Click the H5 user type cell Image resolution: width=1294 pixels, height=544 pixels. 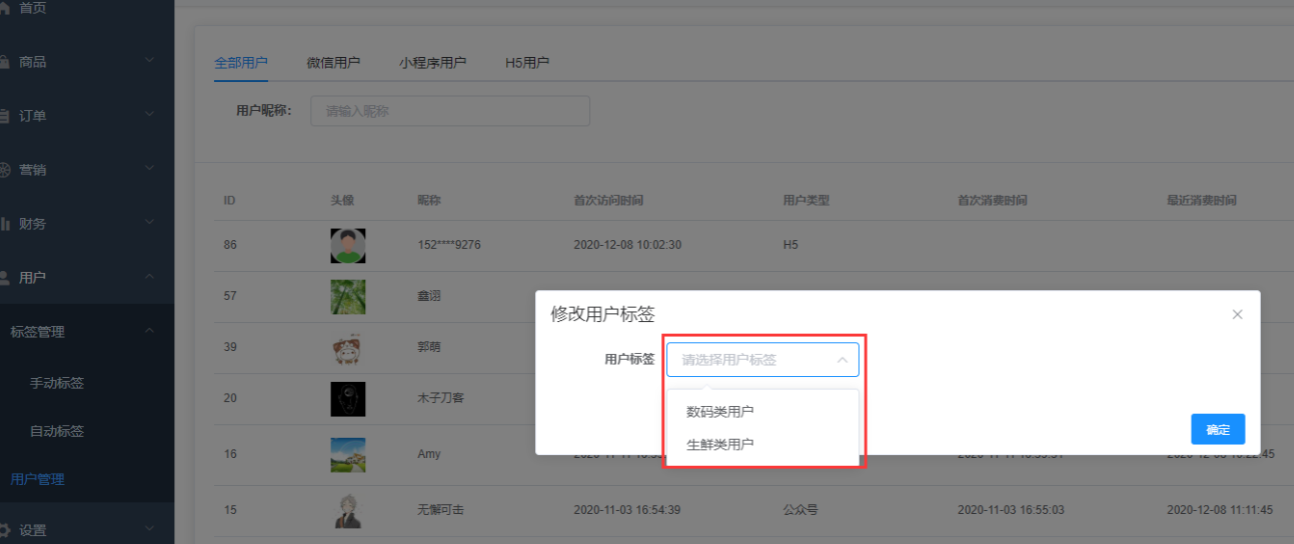pyautogui.click(x=790, y=245)
